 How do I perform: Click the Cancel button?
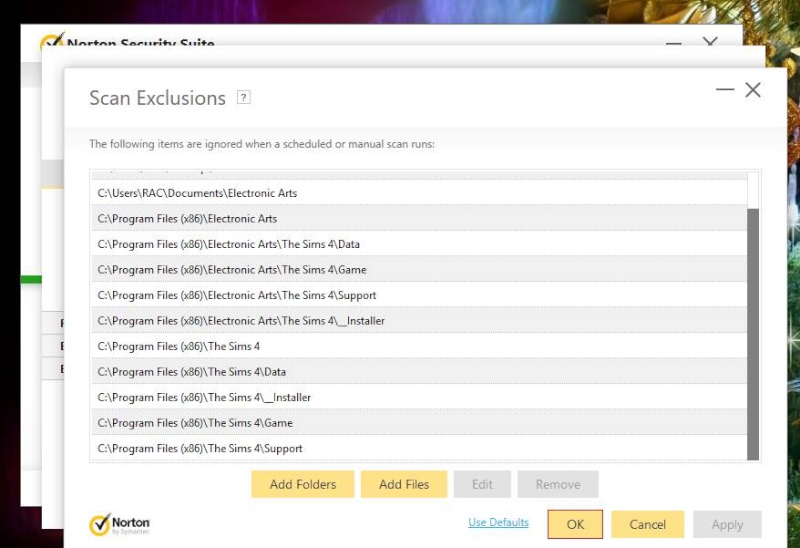(647, 524)
